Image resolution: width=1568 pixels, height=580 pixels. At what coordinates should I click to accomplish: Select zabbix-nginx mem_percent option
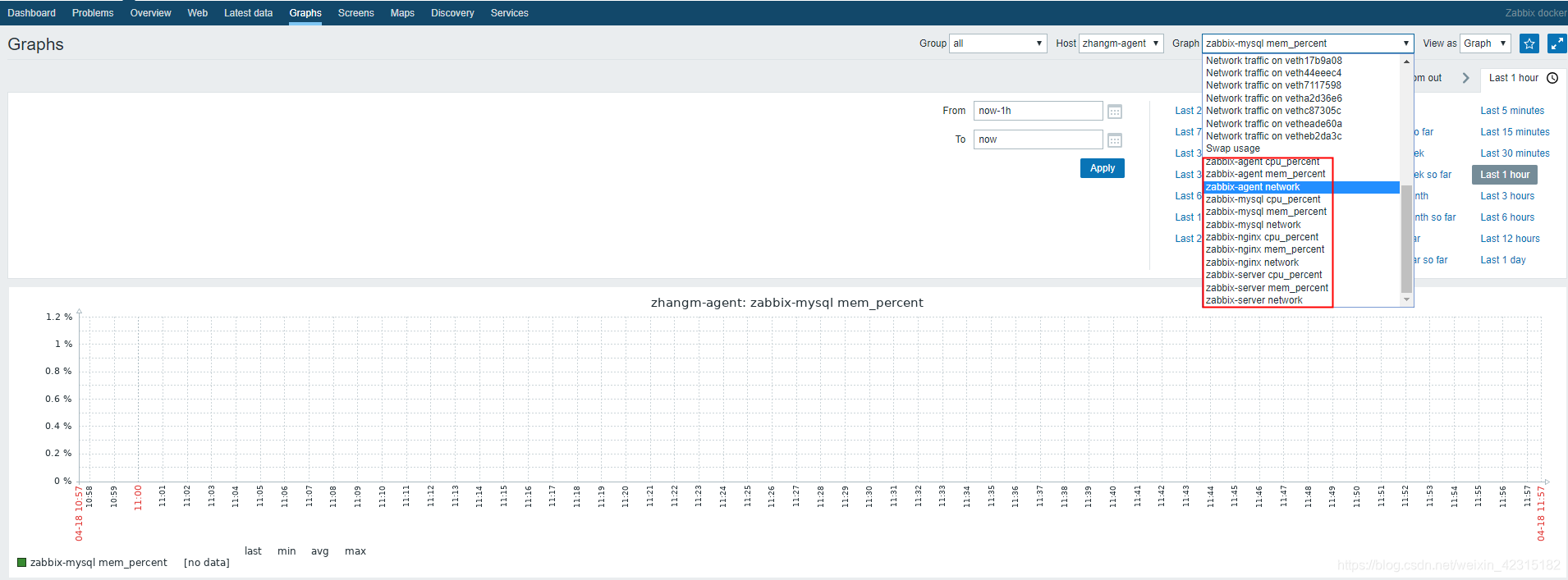point(1301,249)
